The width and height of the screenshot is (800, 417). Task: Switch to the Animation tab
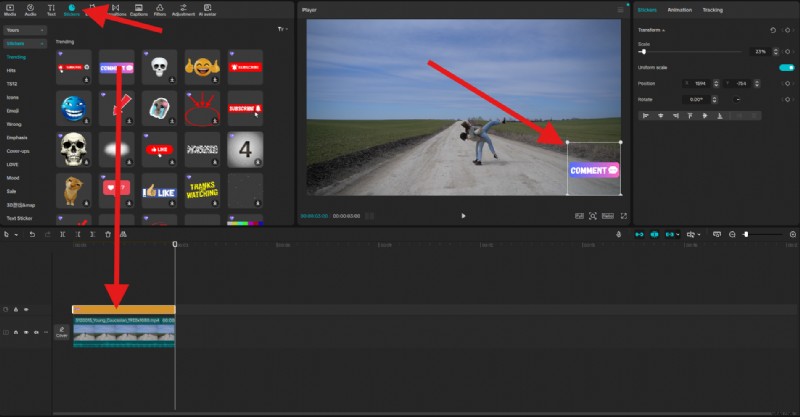coord(680,10)
